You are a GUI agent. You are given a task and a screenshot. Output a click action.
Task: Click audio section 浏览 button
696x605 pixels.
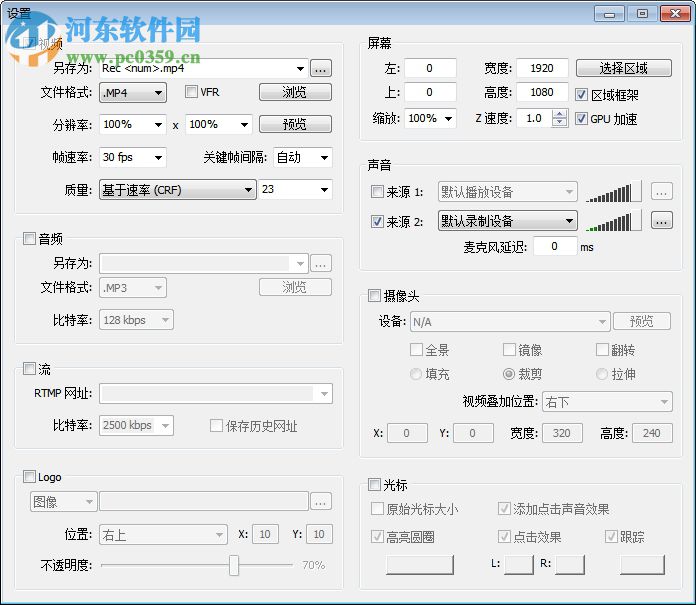295,287
